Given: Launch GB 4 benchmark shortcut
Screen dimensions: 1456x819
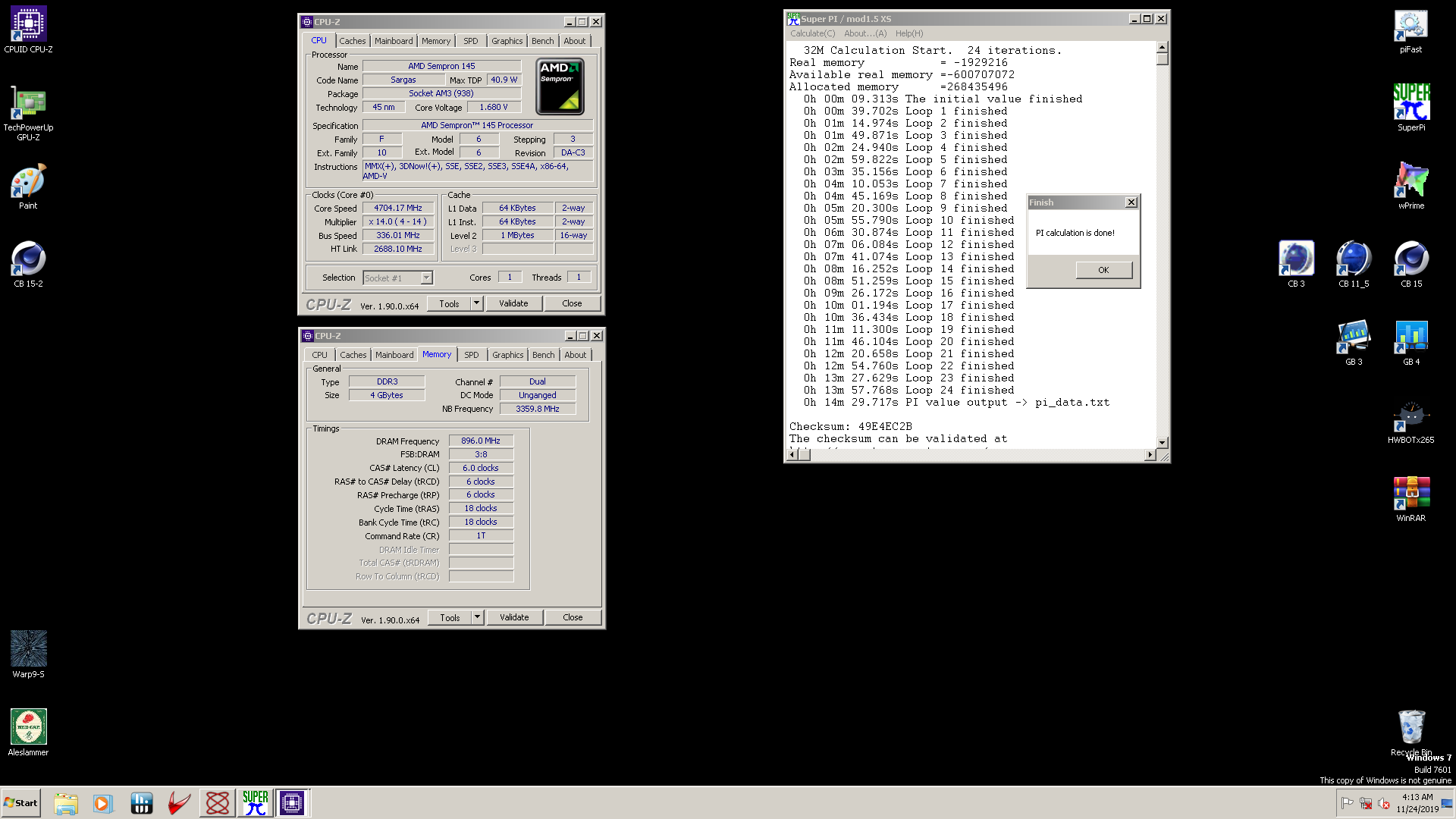Looking at the screenshot, I should pos(1410,343).
